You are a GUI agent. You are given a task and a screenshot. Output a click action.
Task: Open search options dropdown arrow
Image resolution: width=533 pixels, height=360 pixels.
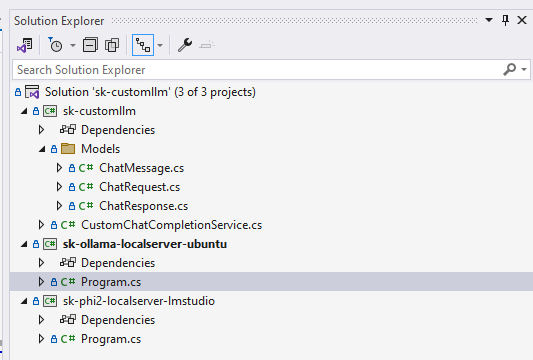524,70
